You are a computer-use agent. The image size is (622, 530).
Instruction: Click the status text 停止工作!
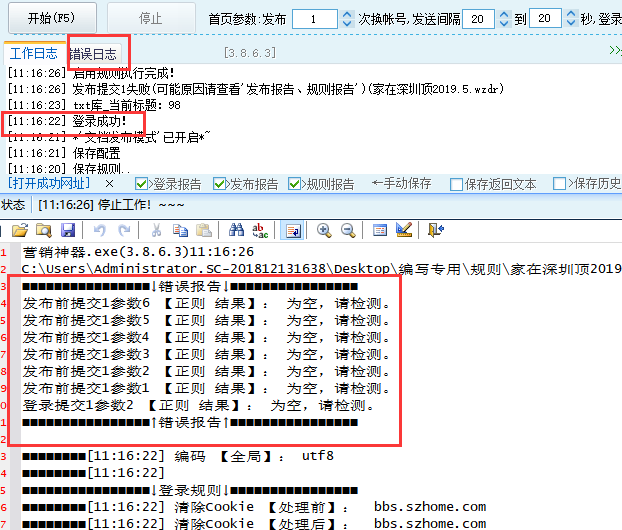click(x=124, y=205)
